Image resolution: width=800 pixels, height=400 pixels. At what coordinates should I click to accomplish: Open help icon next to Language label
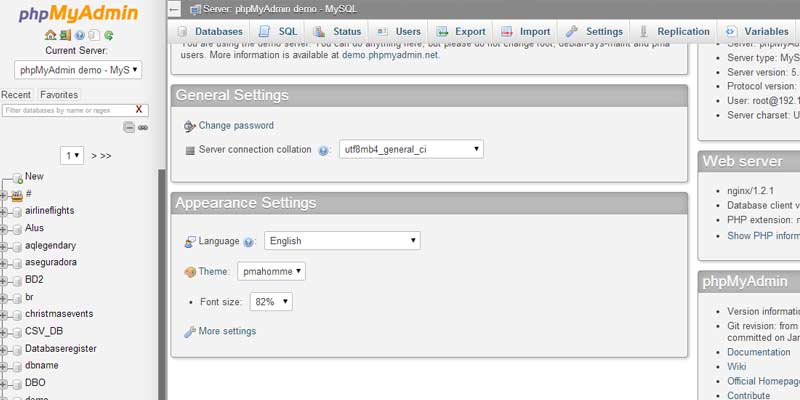pos(248,242)
